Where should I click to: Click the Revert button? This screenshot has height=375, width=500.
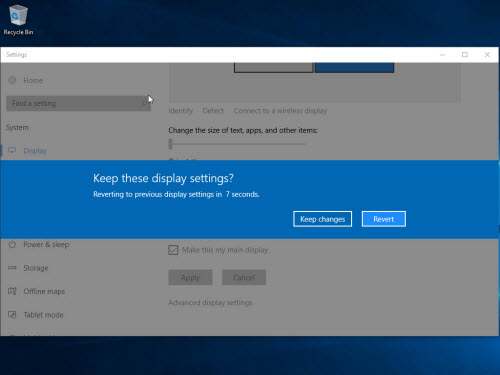pos(384,219)
